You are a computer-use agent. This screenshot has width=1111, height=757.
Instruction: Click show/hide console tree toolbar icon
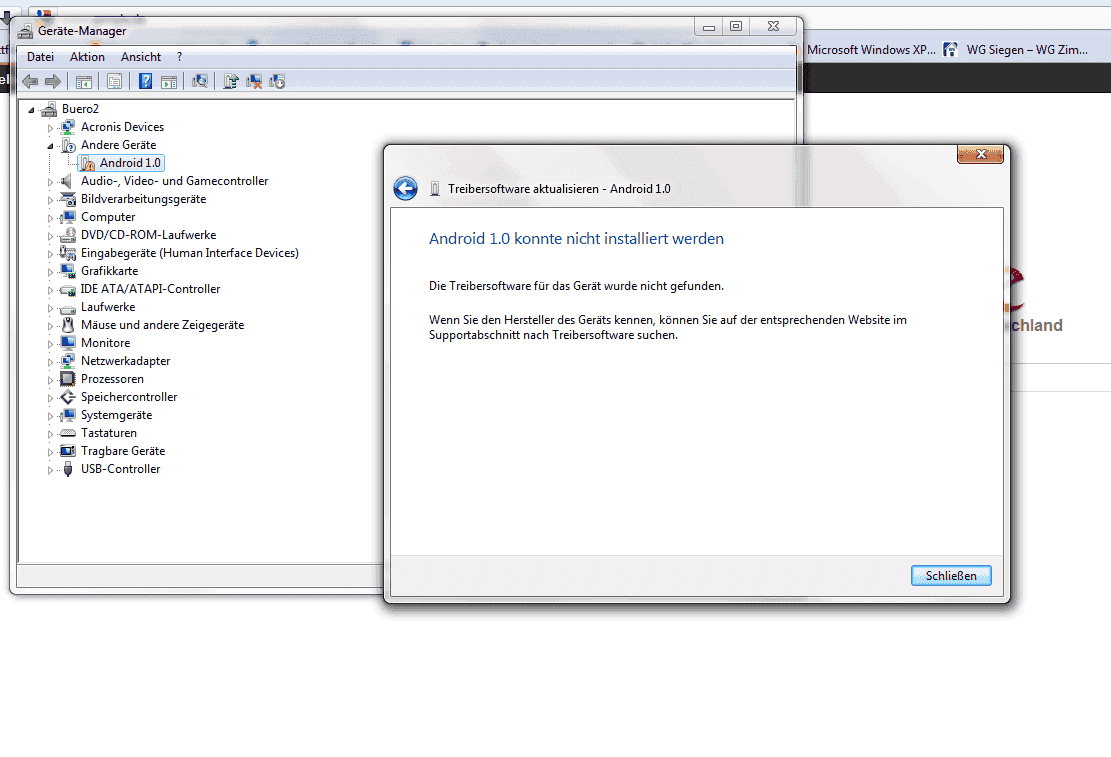point(84,81)
